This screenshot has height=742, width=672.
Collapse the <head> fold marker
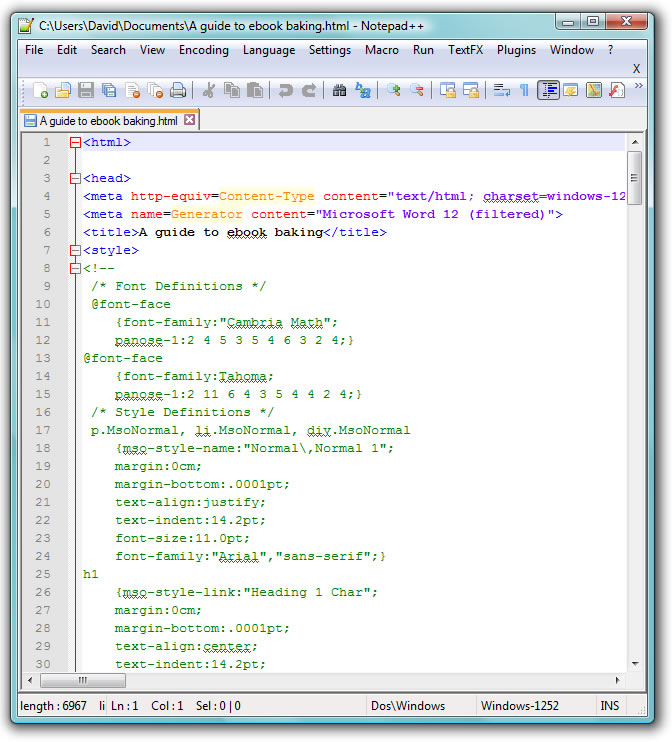[75, 179]
